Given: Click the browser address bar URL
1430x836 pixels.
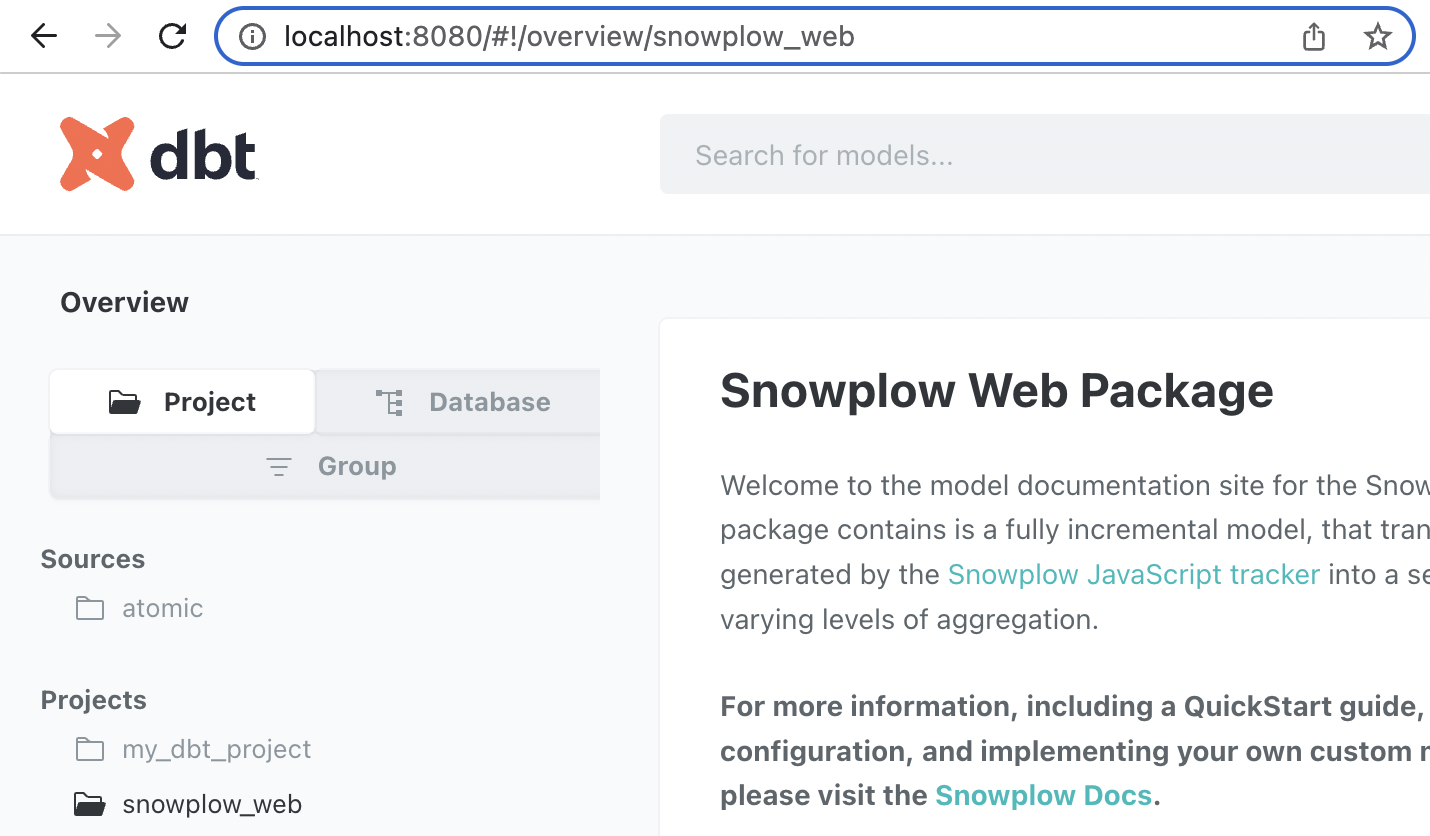Looking at the screenshot, I should [569, 37].
